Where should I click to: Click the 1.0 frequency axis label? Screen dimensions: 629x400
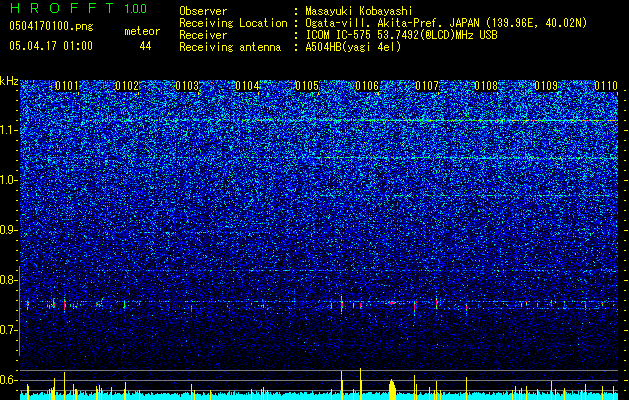tap(8, 180)
